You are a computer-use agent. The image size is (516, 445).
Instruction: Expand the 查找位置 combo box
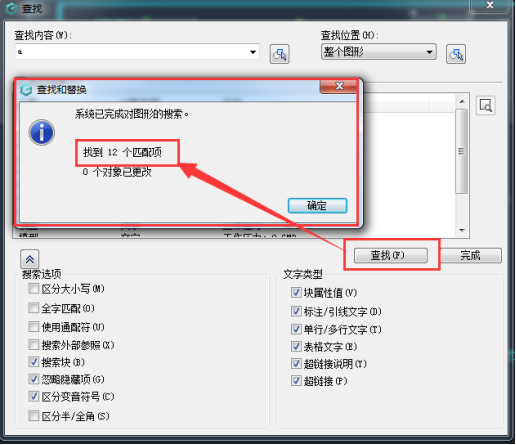(x=379, y=52)
